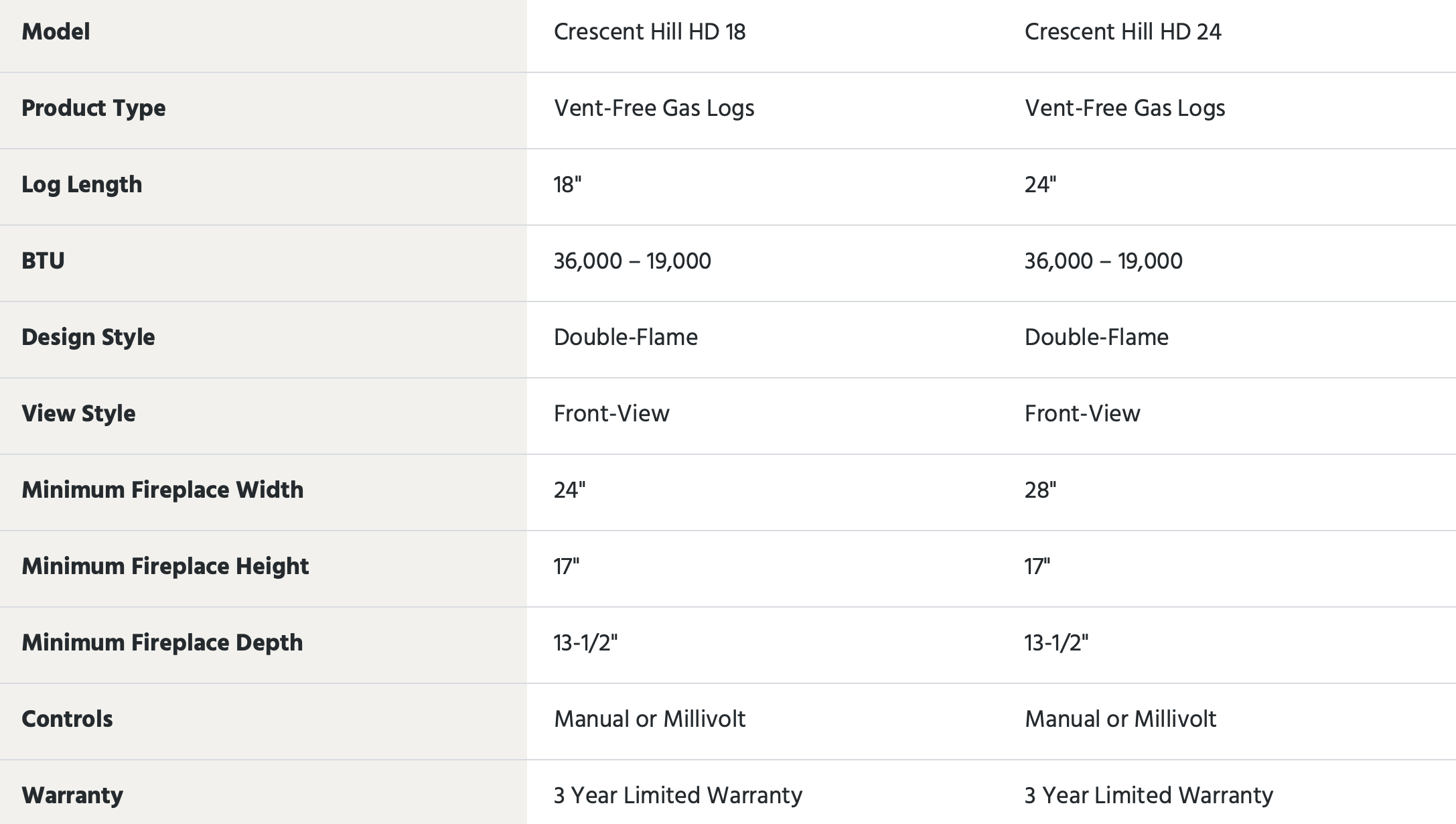Select the Crescent Hill HD 24 cell
1456x824 pixels.
[x=1122, y=31]
